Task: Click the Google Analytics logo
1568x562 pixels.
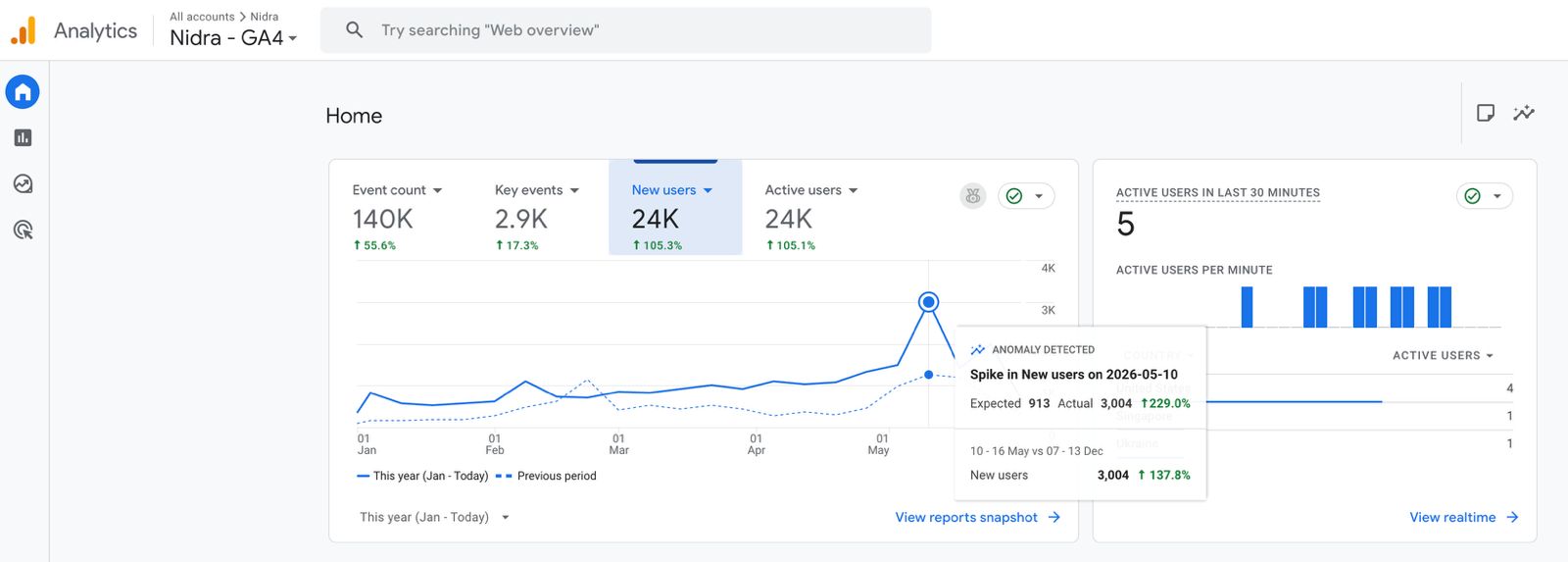Action: (24, 30)
